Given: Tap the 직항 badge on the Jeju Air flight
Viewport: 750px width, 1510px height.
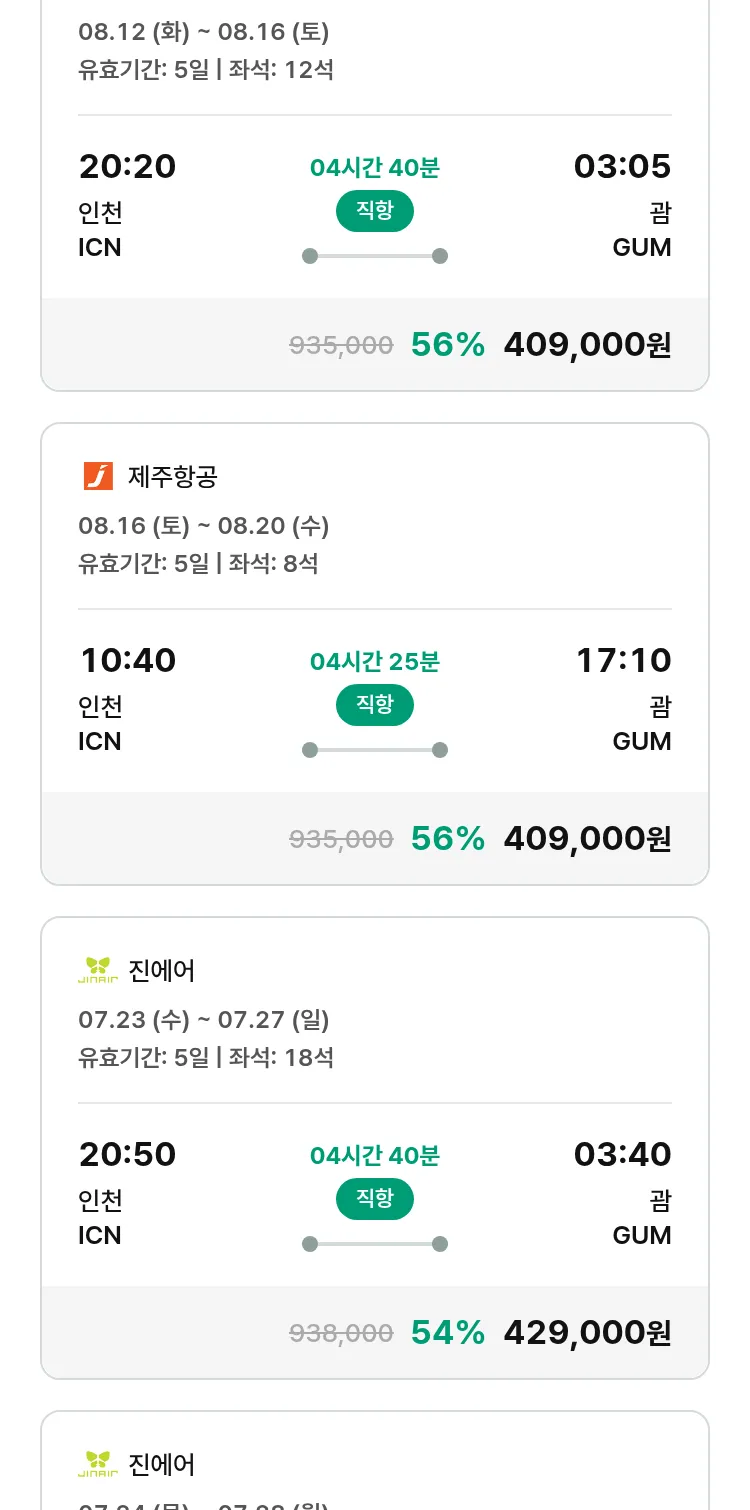Looking at the screenshot, I should click(x=374, y=705).
